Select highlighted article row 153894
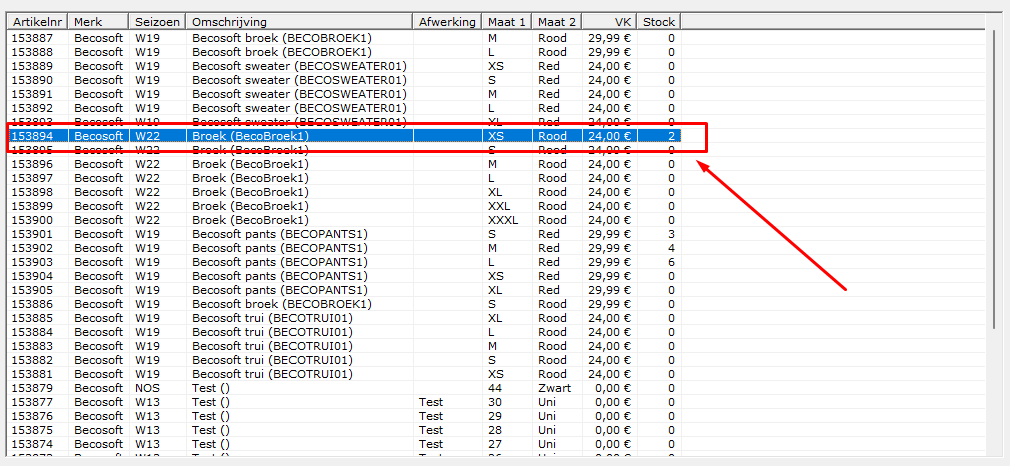 (344, 136)
